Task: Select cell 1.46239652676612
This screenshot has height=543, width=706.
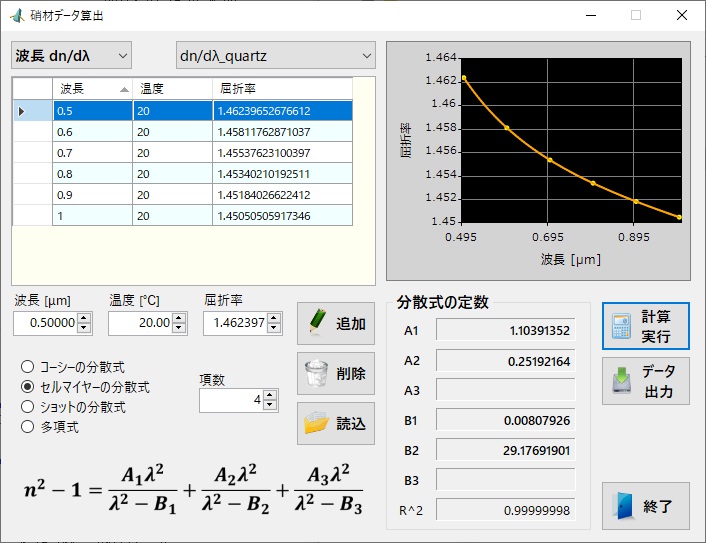Action: (282, 111)
